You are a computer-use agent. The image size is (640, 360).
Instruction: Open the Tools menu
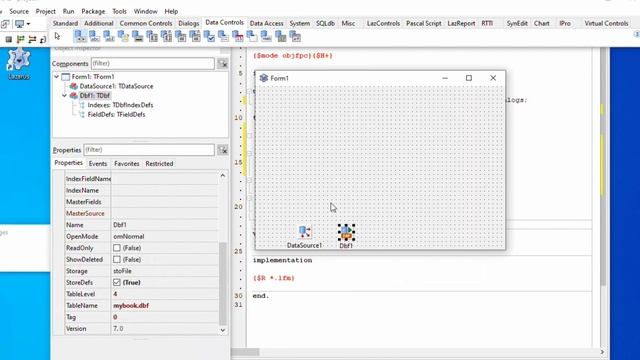coord(119,11)
